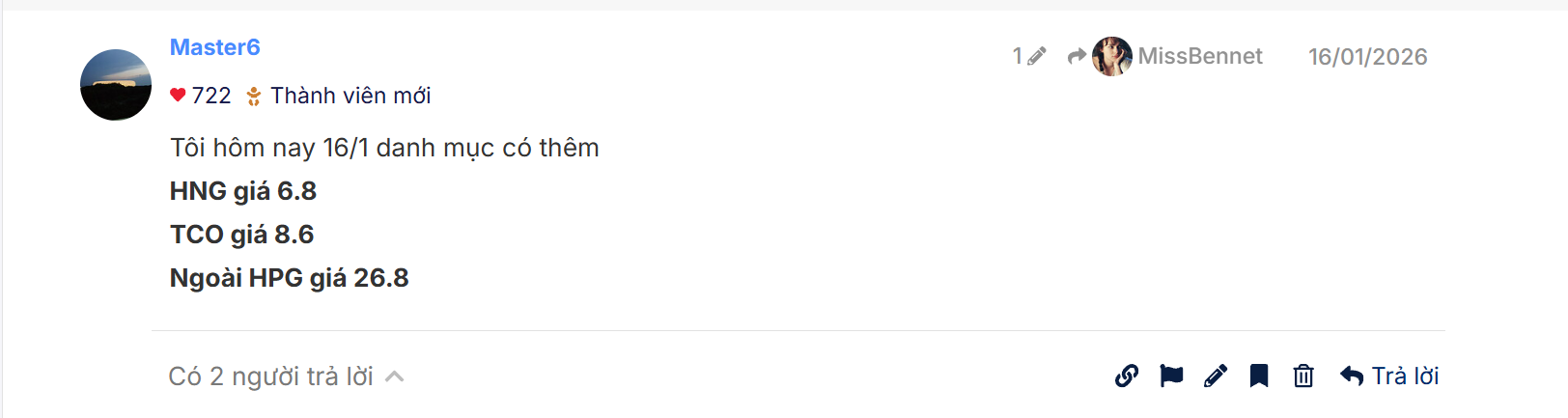Delete the post with the trash icon
Viewport: 1568px width, 418px height.
coord(1303,376)
